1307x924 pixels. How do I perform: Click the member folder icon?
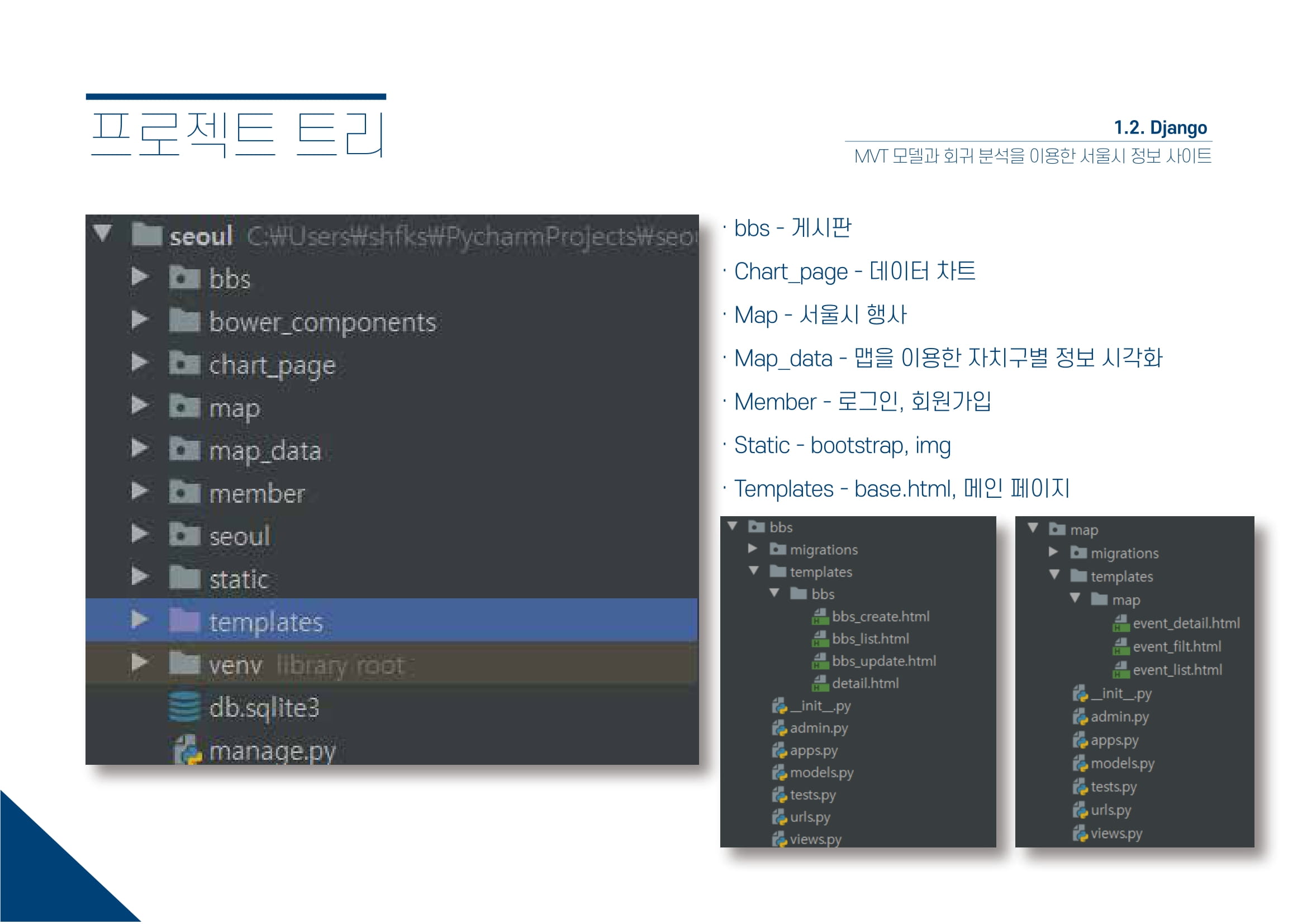[x=184, y=492]
